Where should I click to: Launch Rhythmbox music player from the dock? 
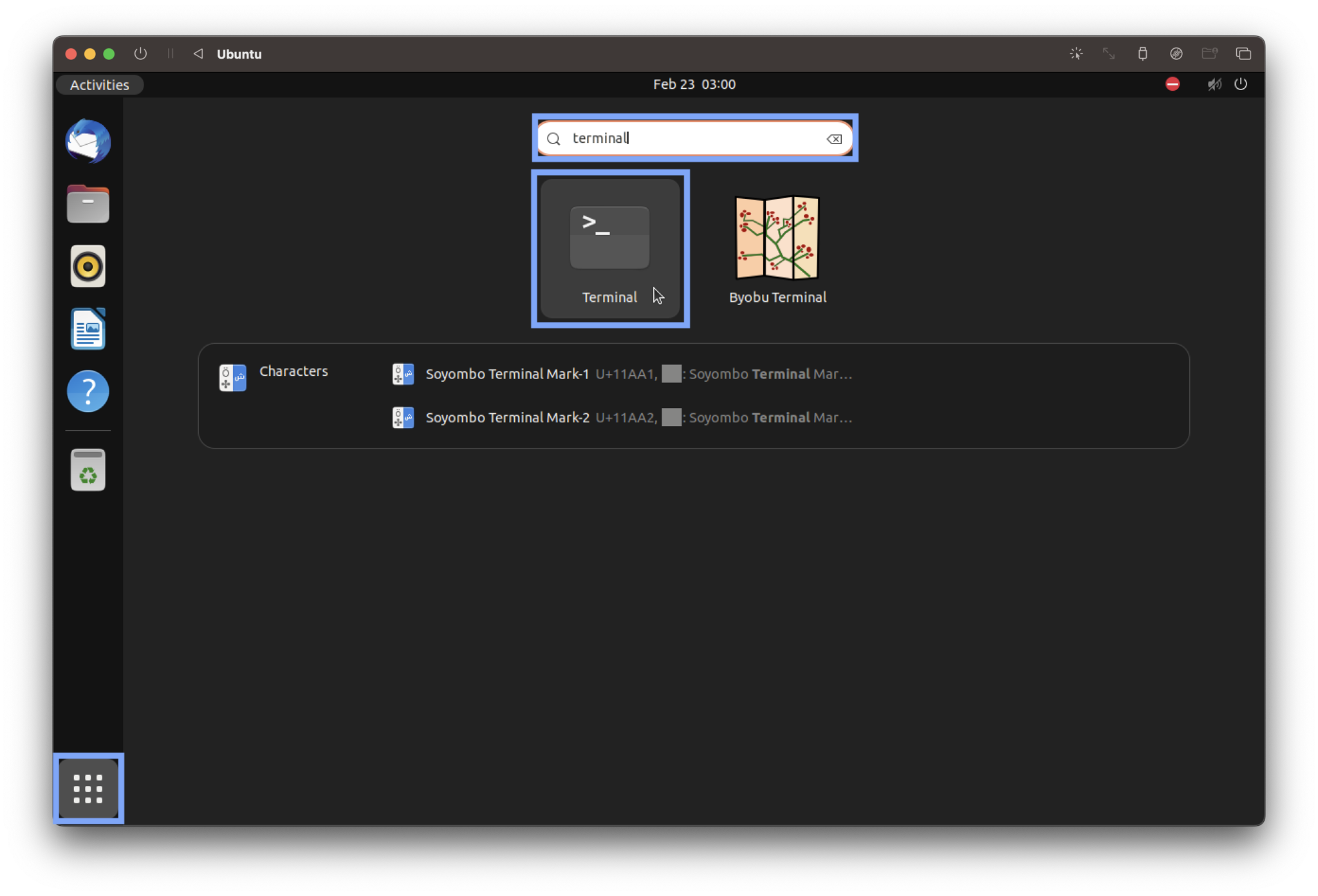(88, 265)
